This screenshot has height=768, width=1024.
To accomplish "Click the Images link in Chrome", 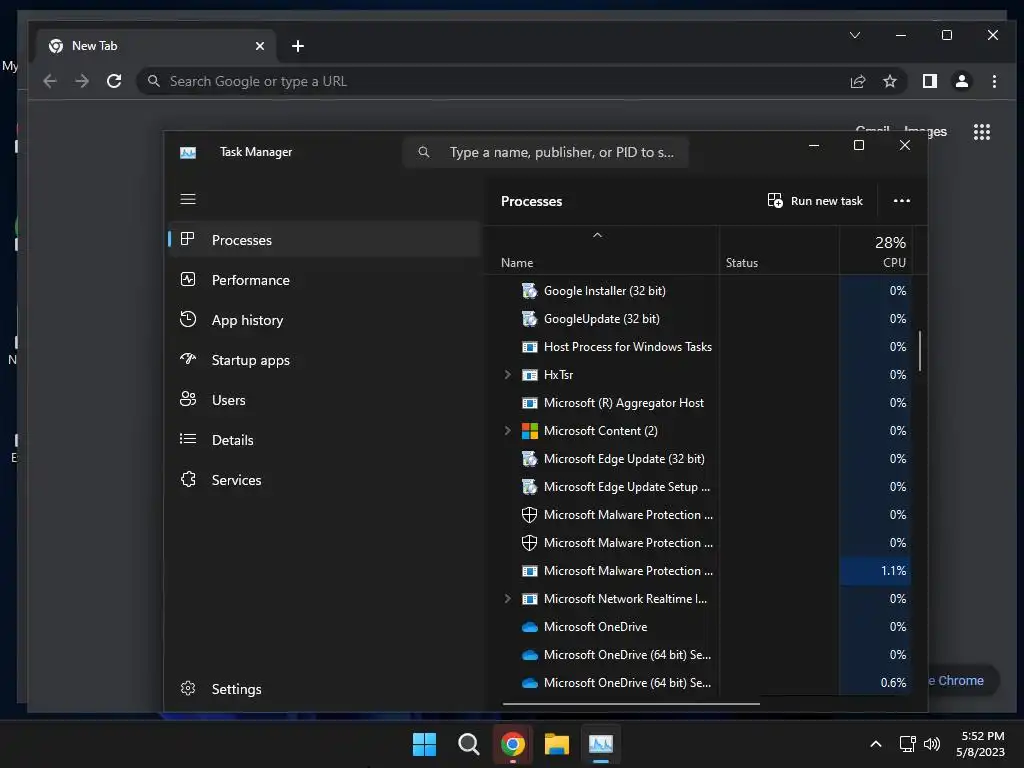I will tap(925, 131).
